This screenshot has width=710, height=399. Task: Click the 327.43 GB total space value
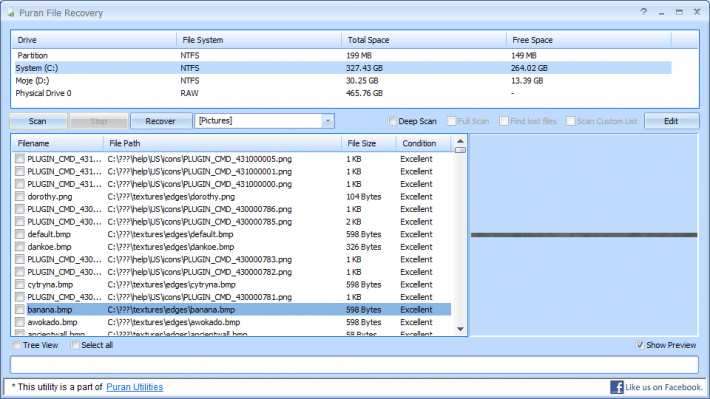click(364, 68)
